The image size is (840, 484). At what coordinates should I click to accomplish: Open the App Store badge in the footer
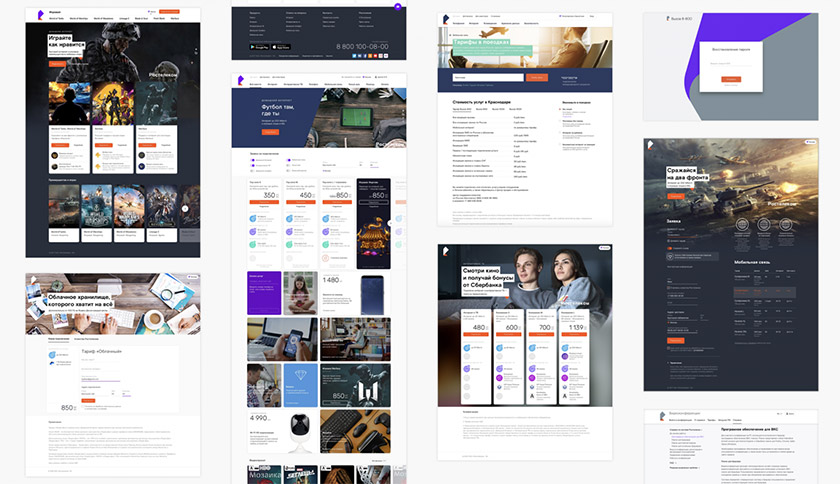[281, 47]
